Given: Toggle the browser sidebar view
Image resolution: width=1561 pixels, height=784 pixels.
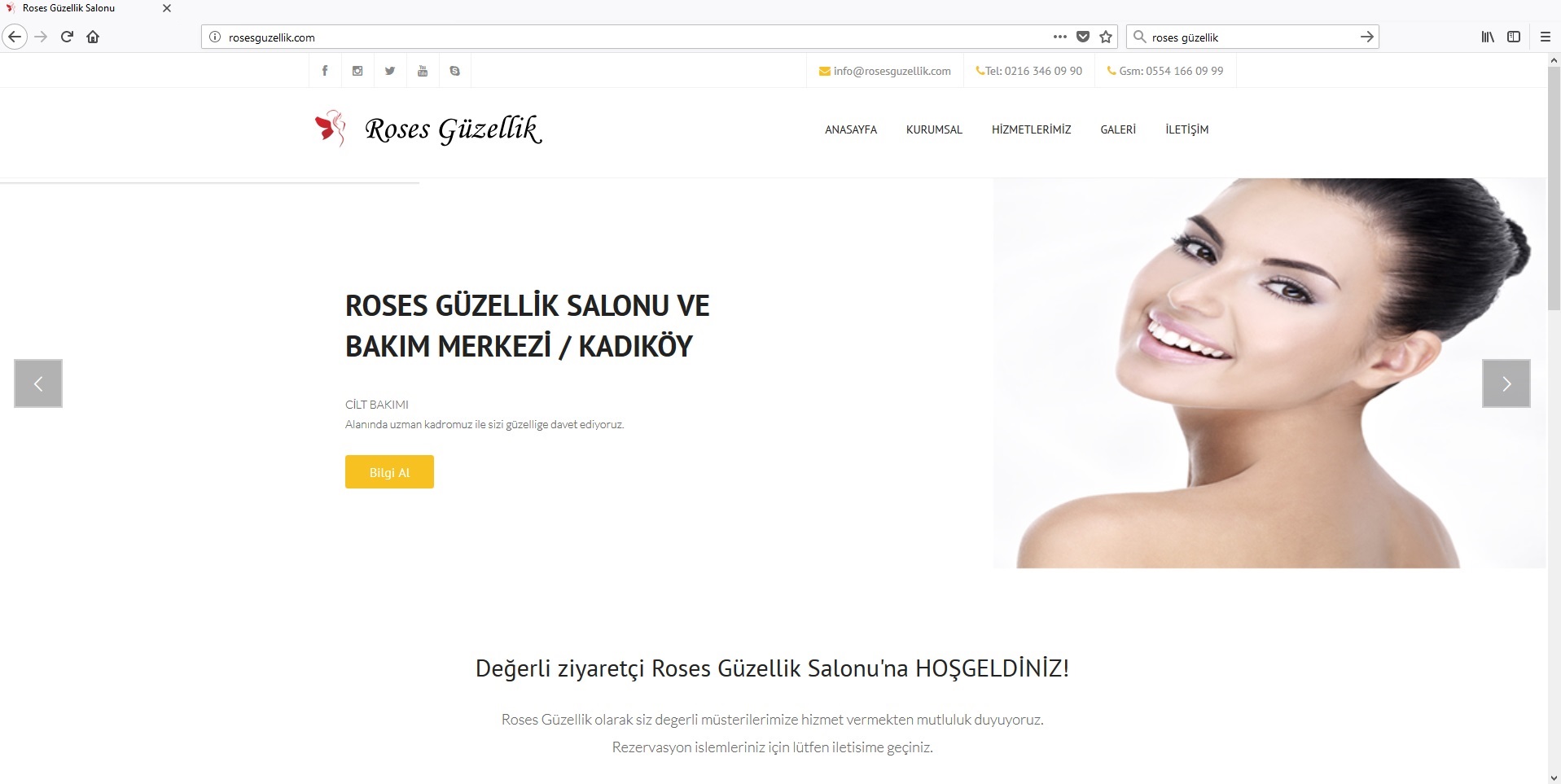Looking at the screenshot, I should [x=1514, y=37].
